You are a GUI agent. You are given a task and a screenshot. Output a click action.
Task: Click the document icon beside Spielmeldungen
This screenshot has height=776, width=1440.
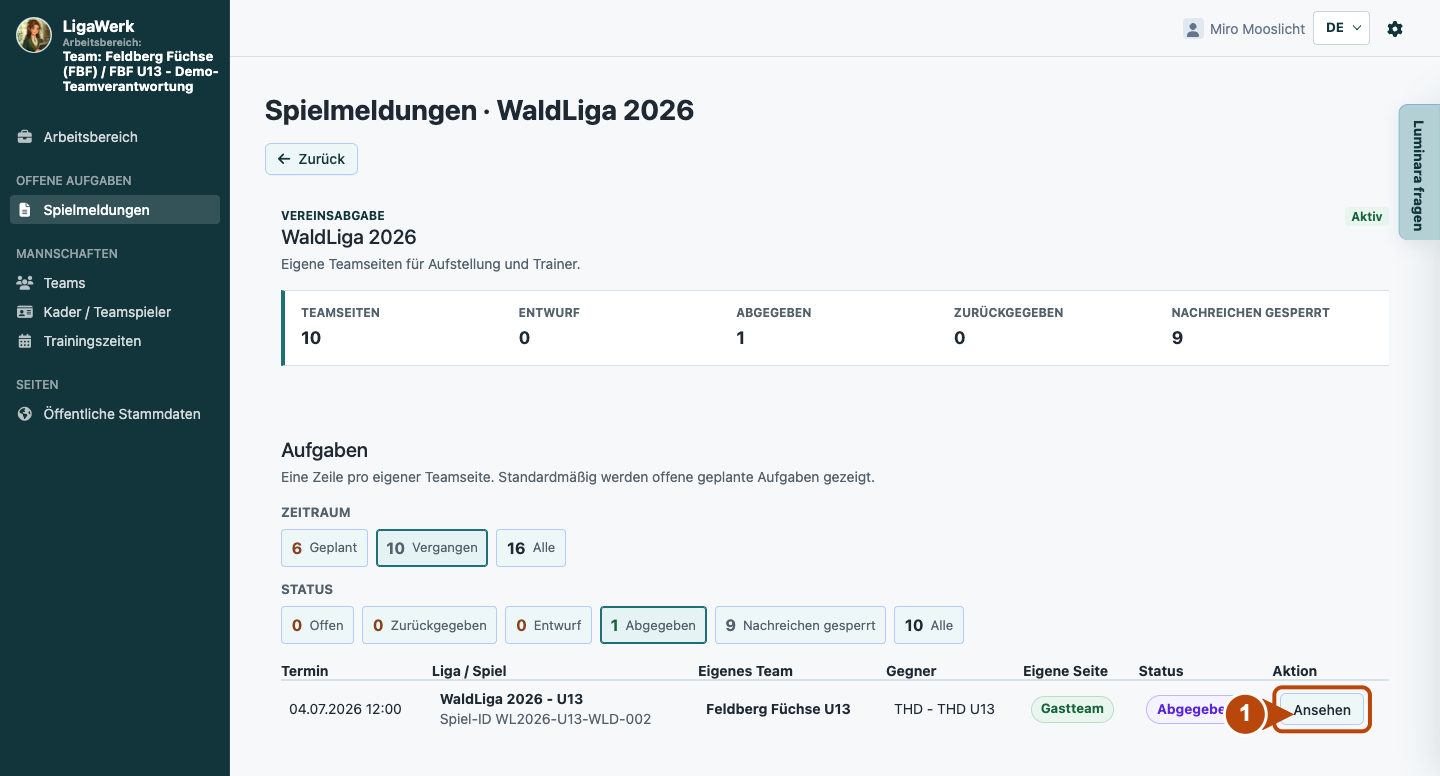pos(25,210)
